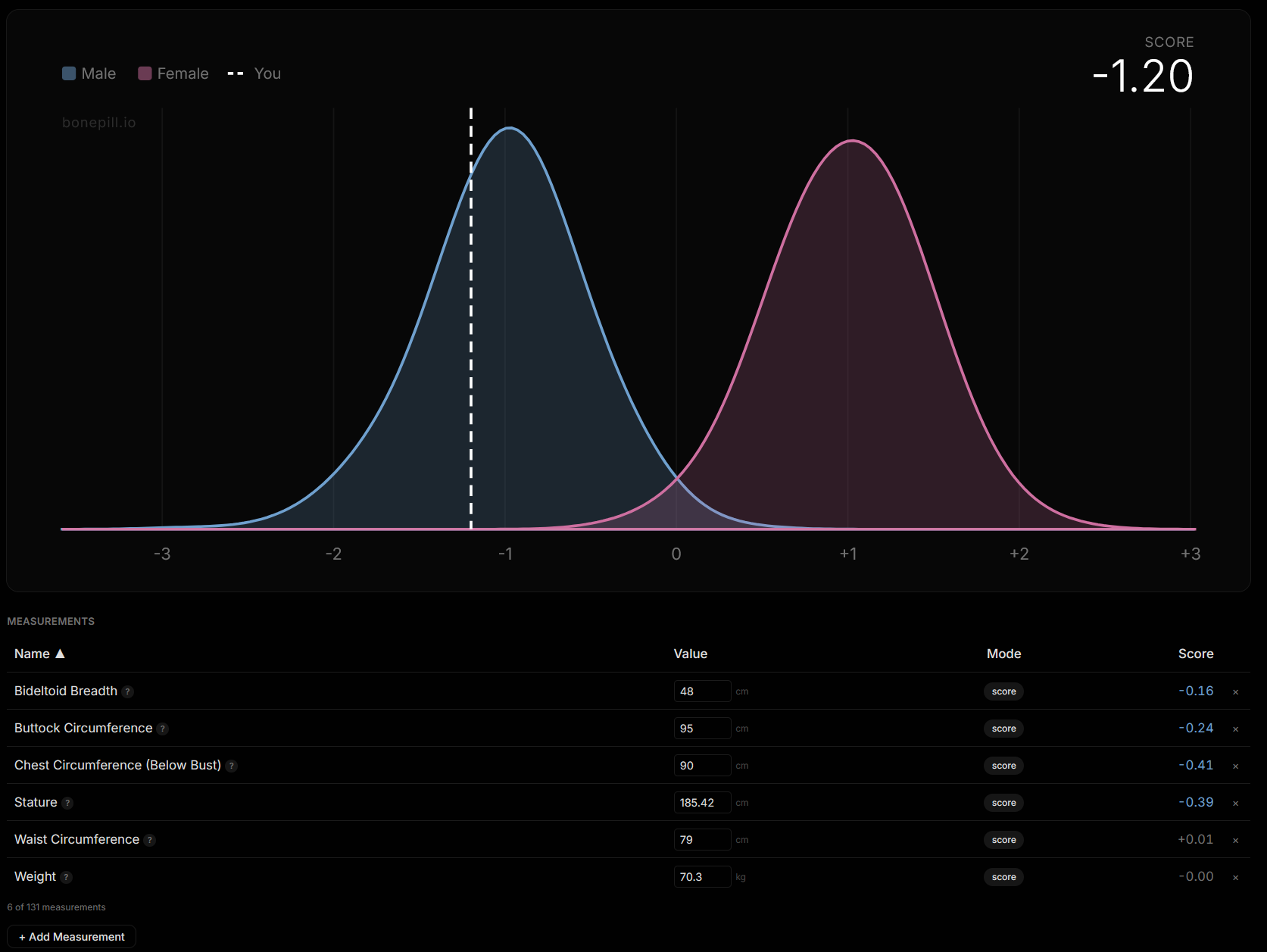Click the Add Measurement button
1267x952 pixels.
point(72,937)
